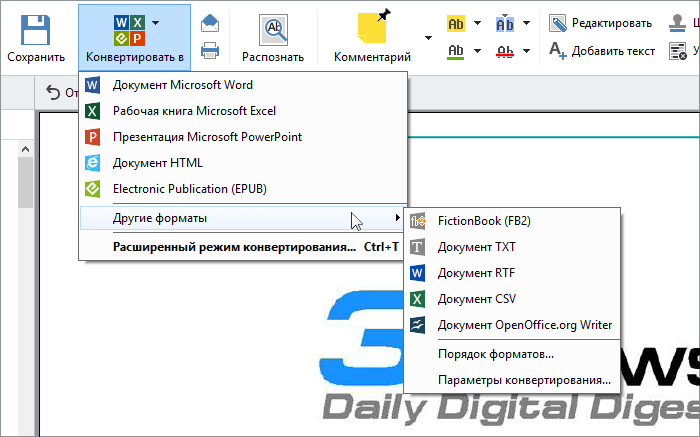
Task: Click the yellow Комментарий sticky note icon
Action: point(374,28)
